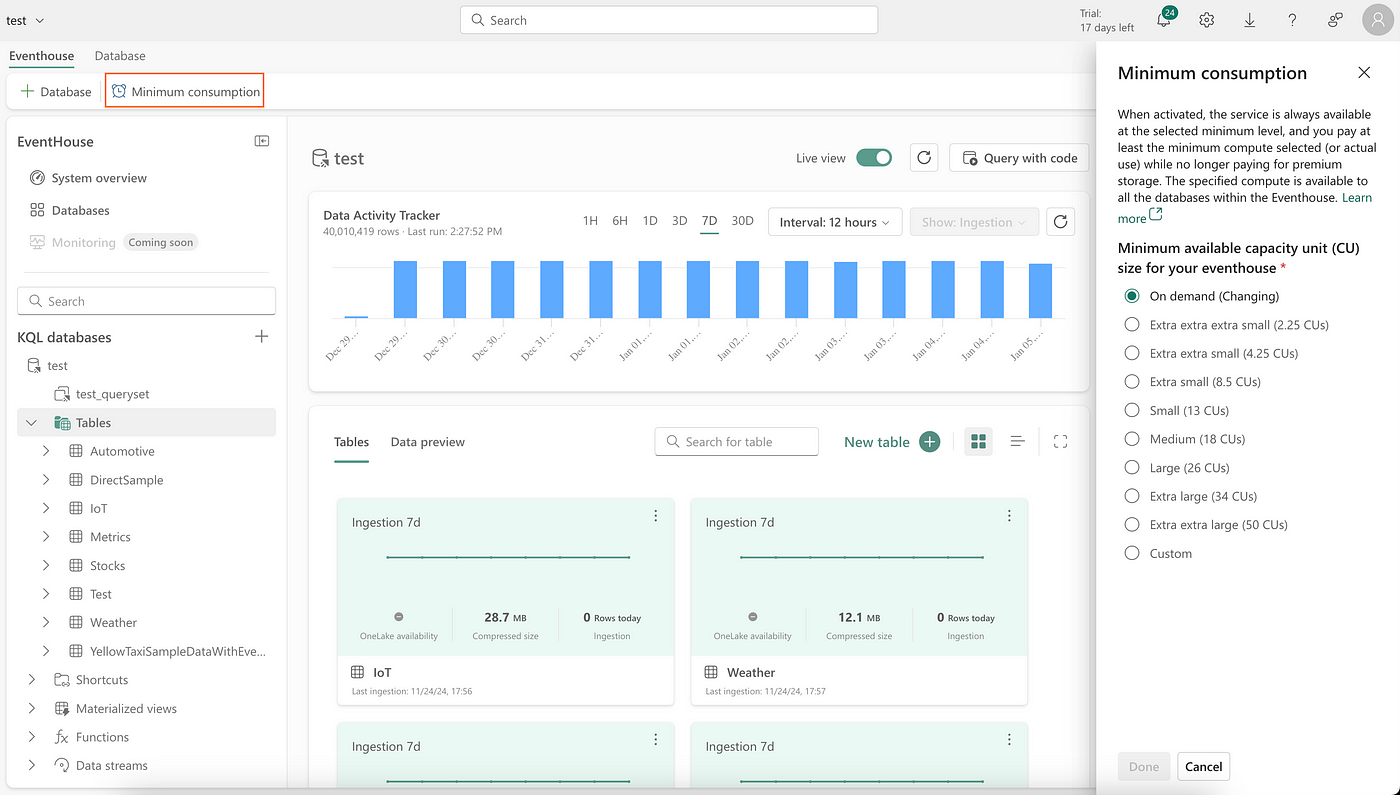Select Extra extra small (4.25 CUs)
This screenshot has width=1400, height=795.
tap(1132, 353)
